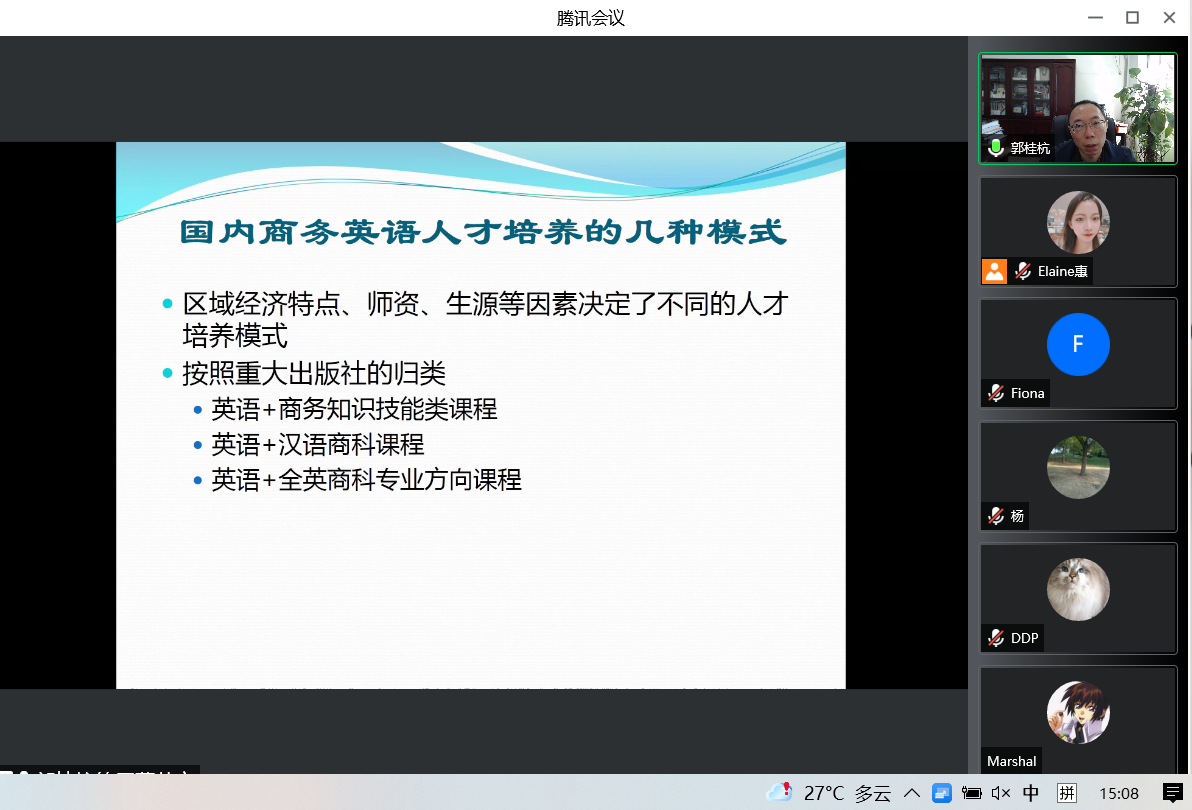Viewport: 1192px width, 810px height.
Task: Click the orange host icon next to Elaine
Action: (994, 271)
